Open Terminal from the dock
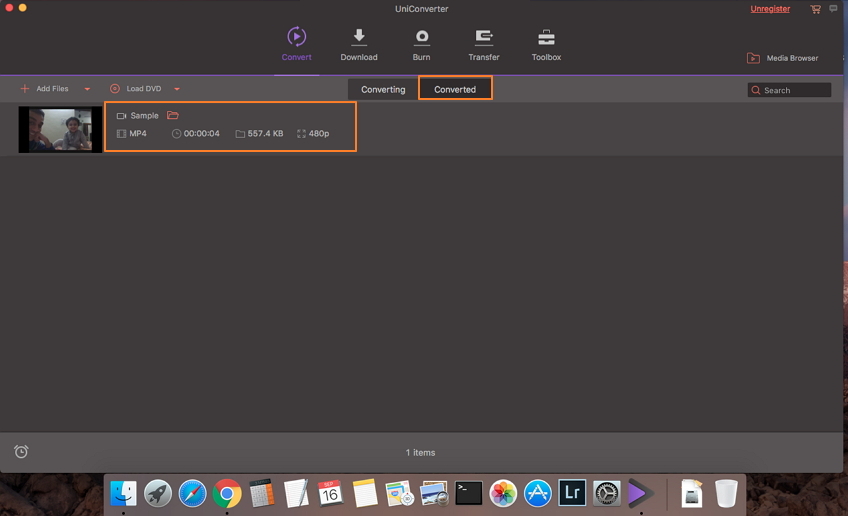 click(468, 493)
